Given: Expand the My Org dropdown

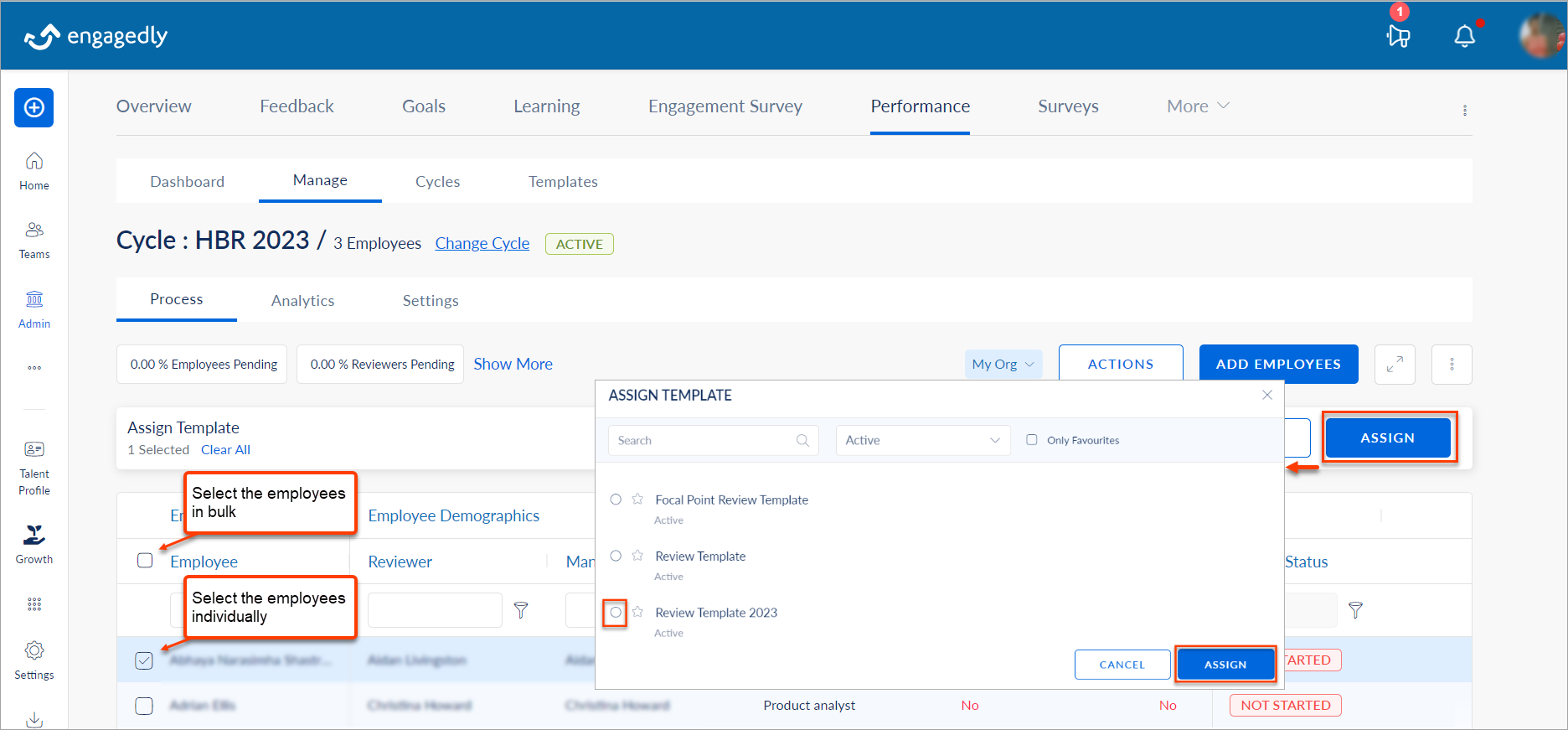Looking at the screenshot, I should tap(1003, 365).
